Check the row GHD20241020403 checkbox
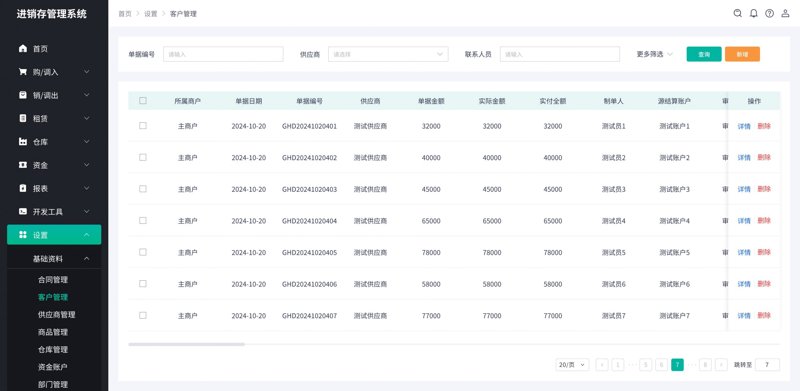The height and width of the screenshot is (391, 800). (143, 189)
